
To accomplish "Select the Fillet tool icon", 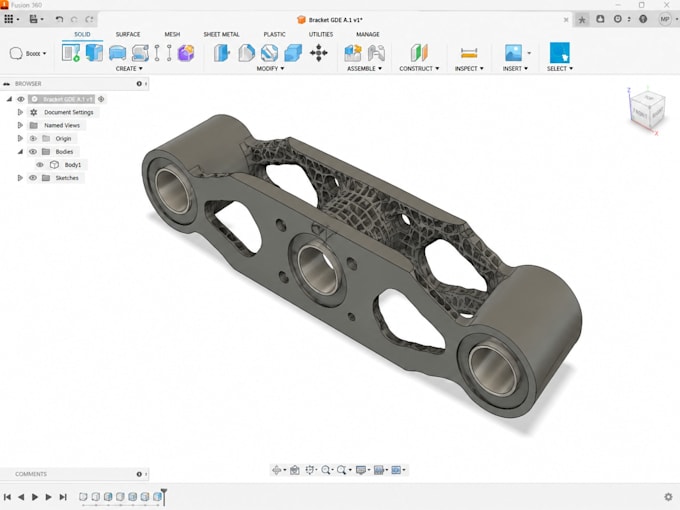I will [x=246, y=53].
